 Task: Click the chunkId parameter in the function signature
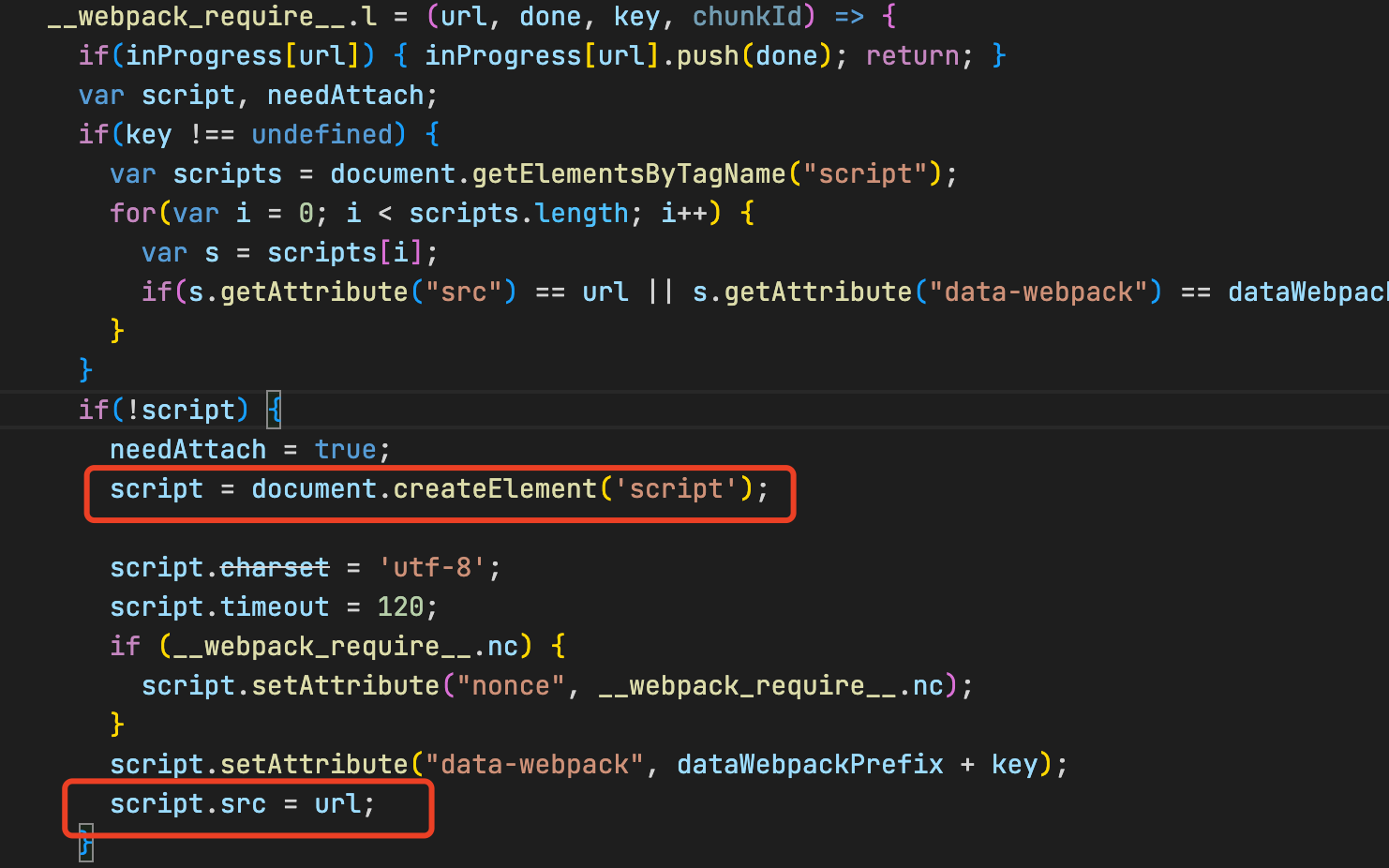click(x=750, y=16)
